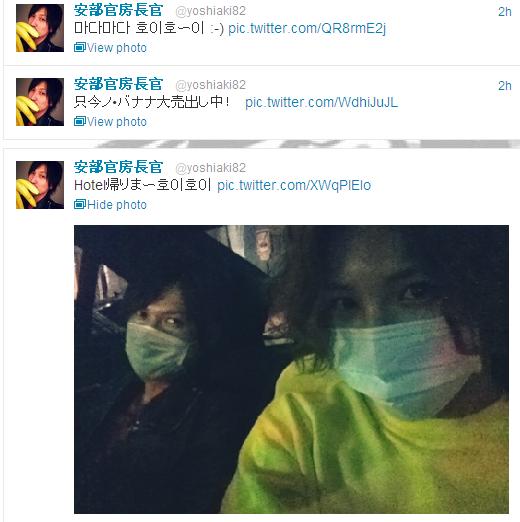Expand View photo in the banana sale tweet
The image size is (520, 522).
tap(117, 122)
